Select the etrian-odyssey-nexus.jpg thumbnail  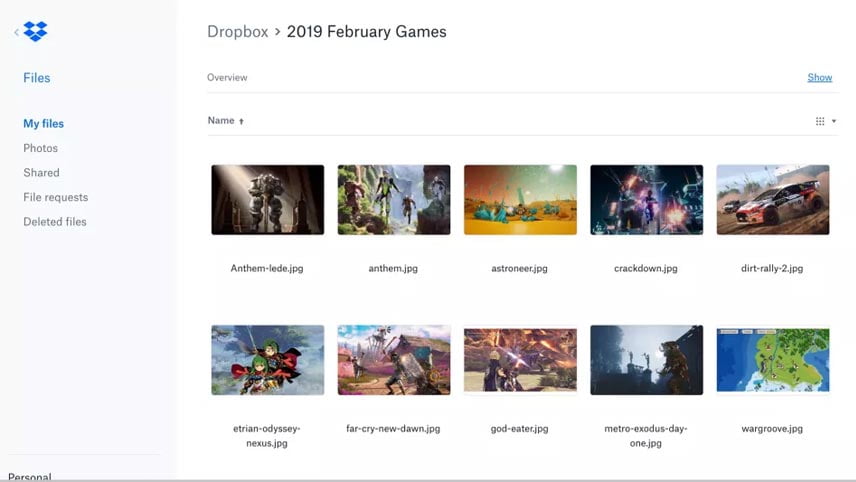(268, 360)
